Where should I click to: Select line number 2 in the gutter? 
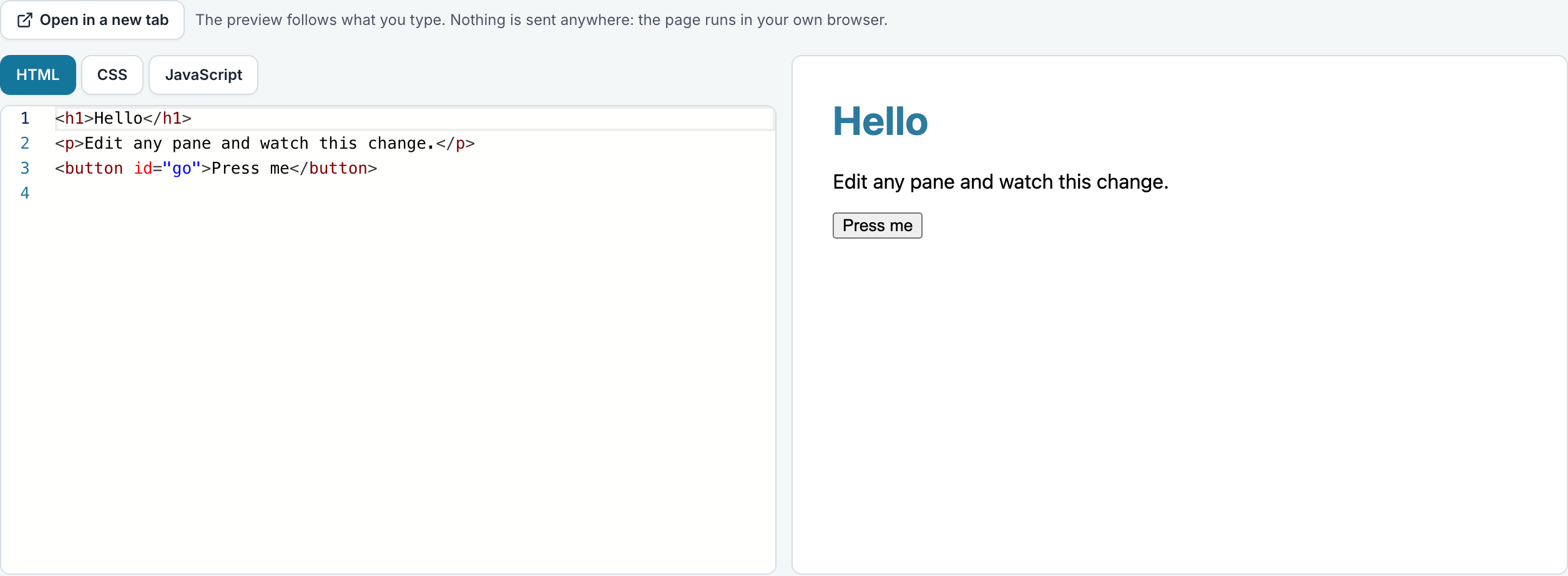(x=25, y=143)
